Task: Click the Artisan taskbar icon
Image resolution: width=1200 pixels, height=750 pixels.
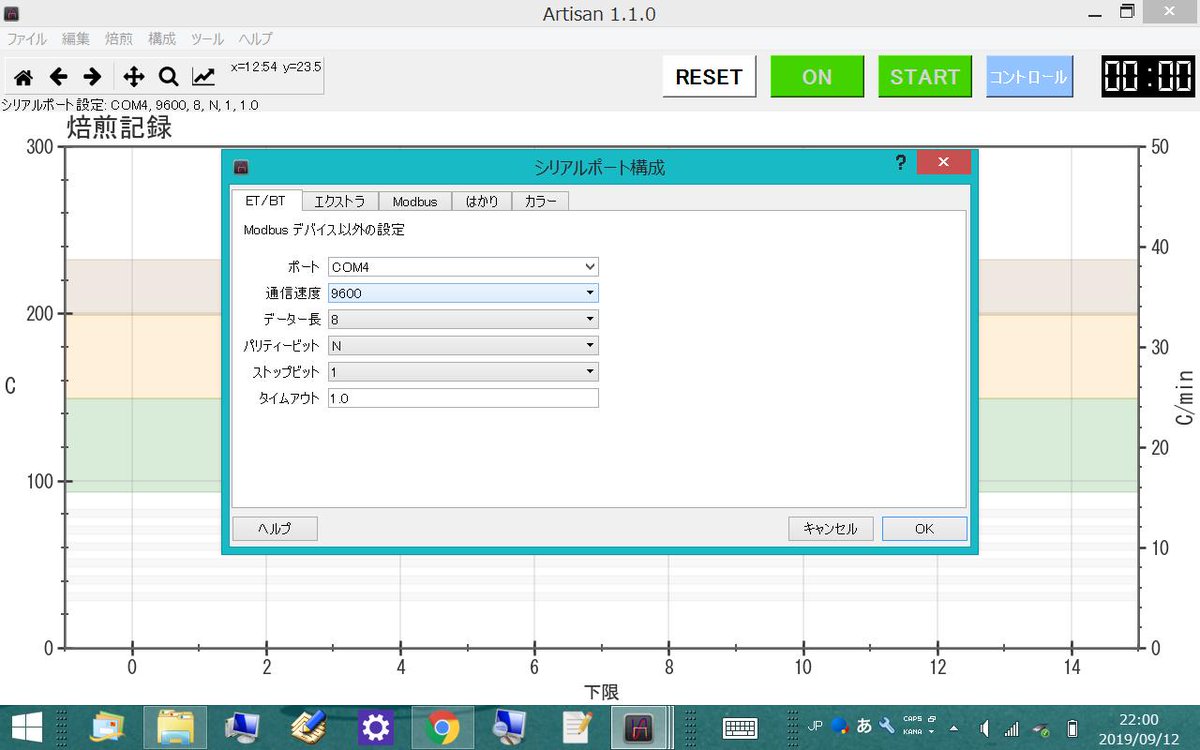Action: pyautogui.click(x=640, y=727)
